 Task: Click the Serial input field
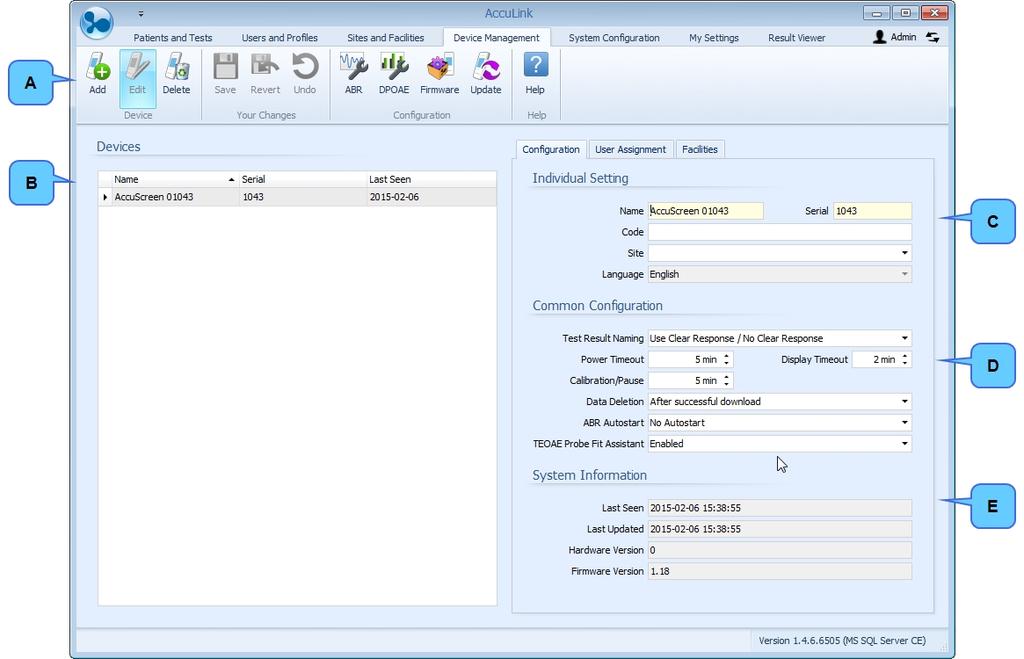coord(872,211)
